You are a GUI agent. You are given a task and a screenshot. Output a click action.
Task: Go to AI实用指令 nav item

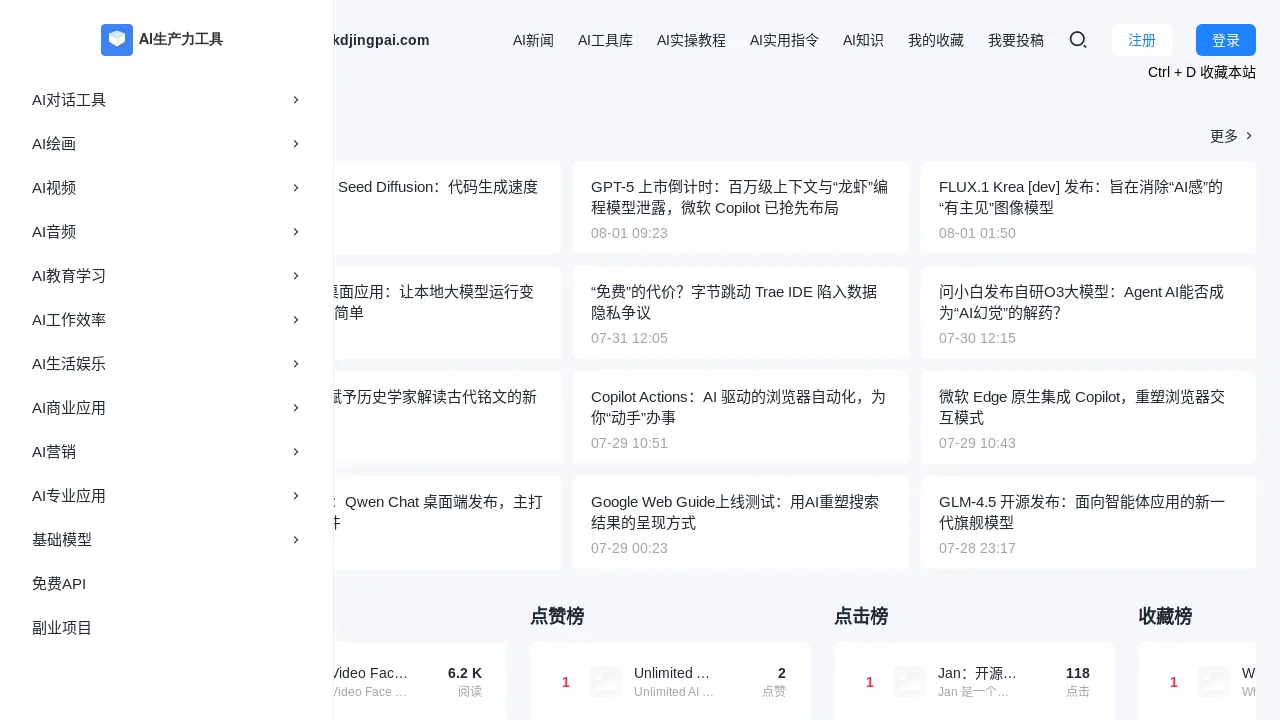[784, 40]
